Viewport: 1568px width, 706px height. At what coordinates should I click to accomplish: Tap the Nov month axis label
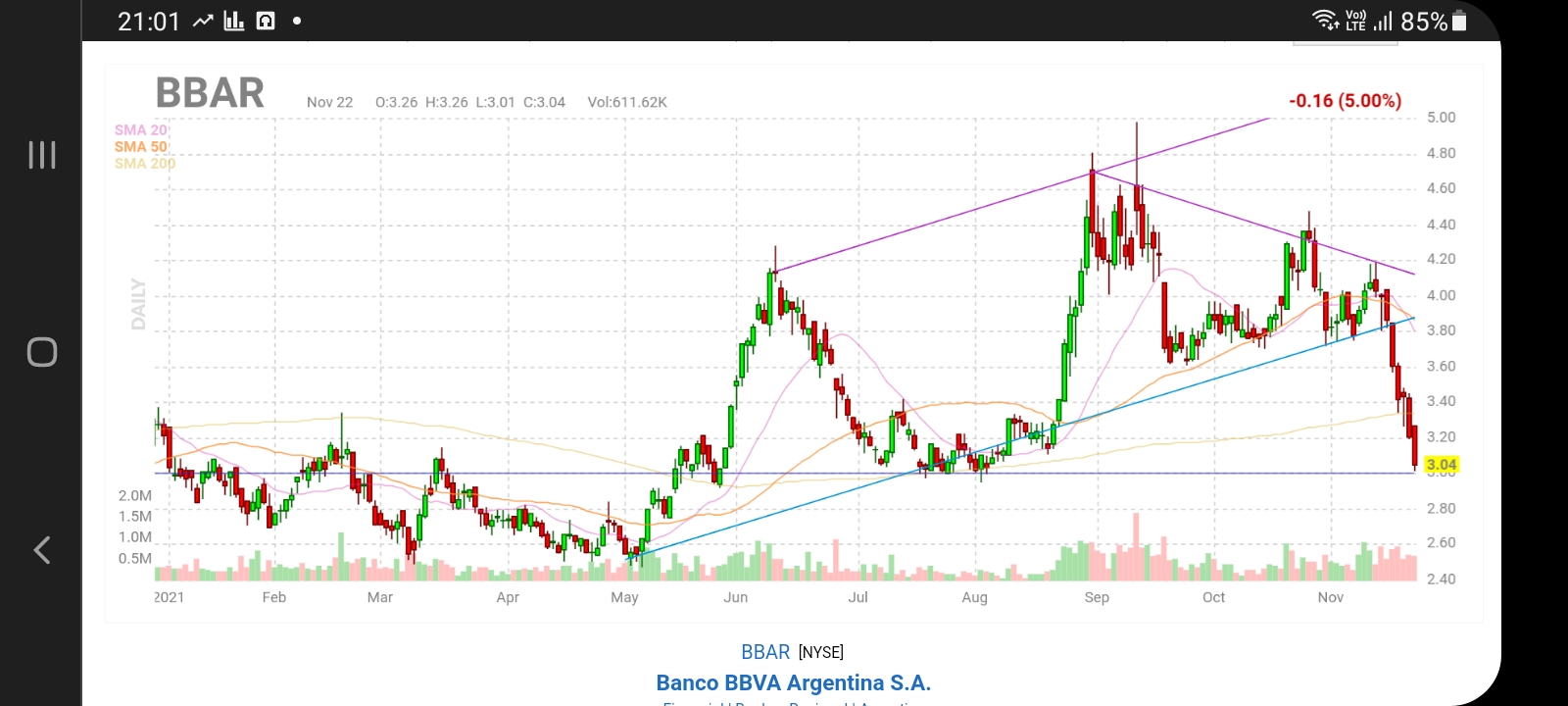click(1330, 597)
